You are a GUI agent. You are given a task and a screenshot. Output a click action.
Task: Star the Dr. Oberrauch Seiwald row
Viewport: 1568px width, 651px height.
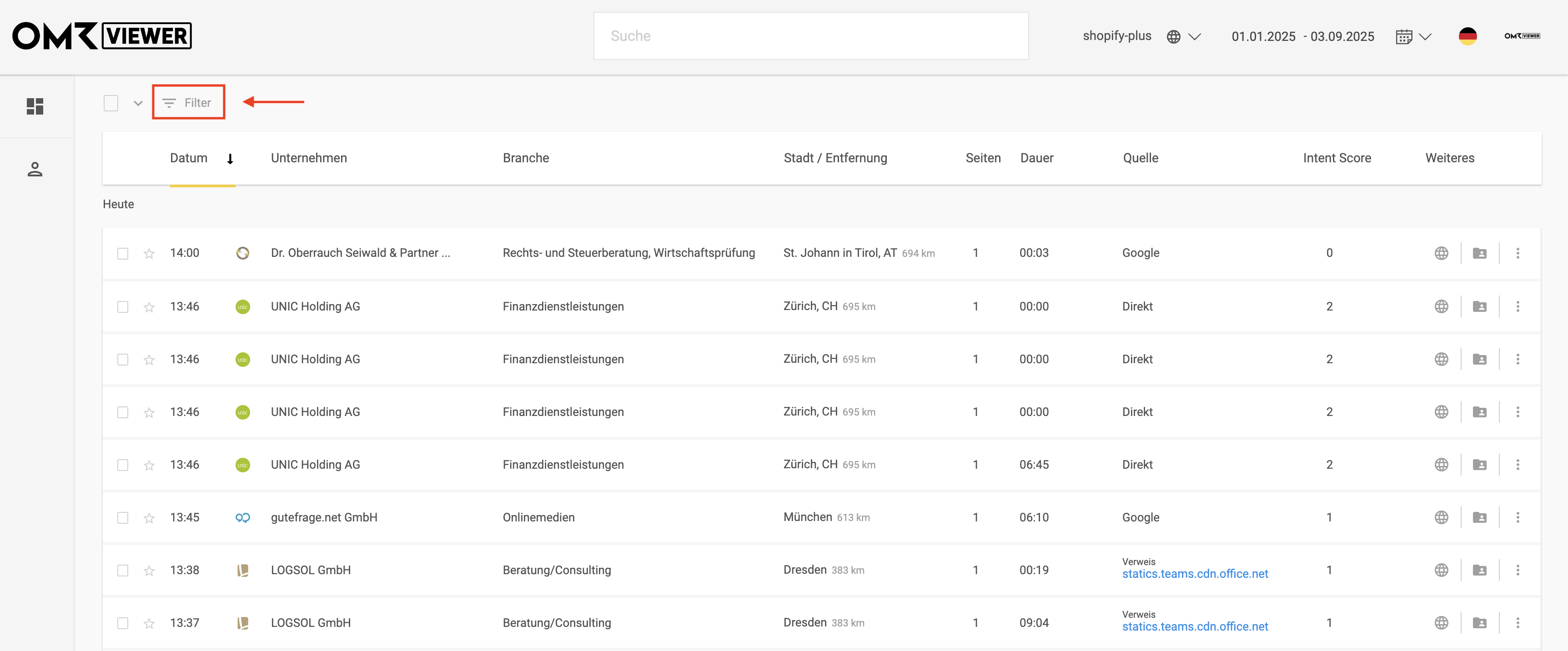tap(149, 254)
